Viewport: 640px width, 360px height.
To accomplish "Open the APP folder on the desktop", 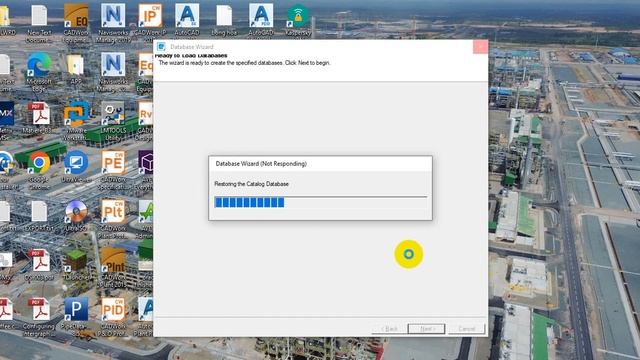I will [x=76, y=65].
